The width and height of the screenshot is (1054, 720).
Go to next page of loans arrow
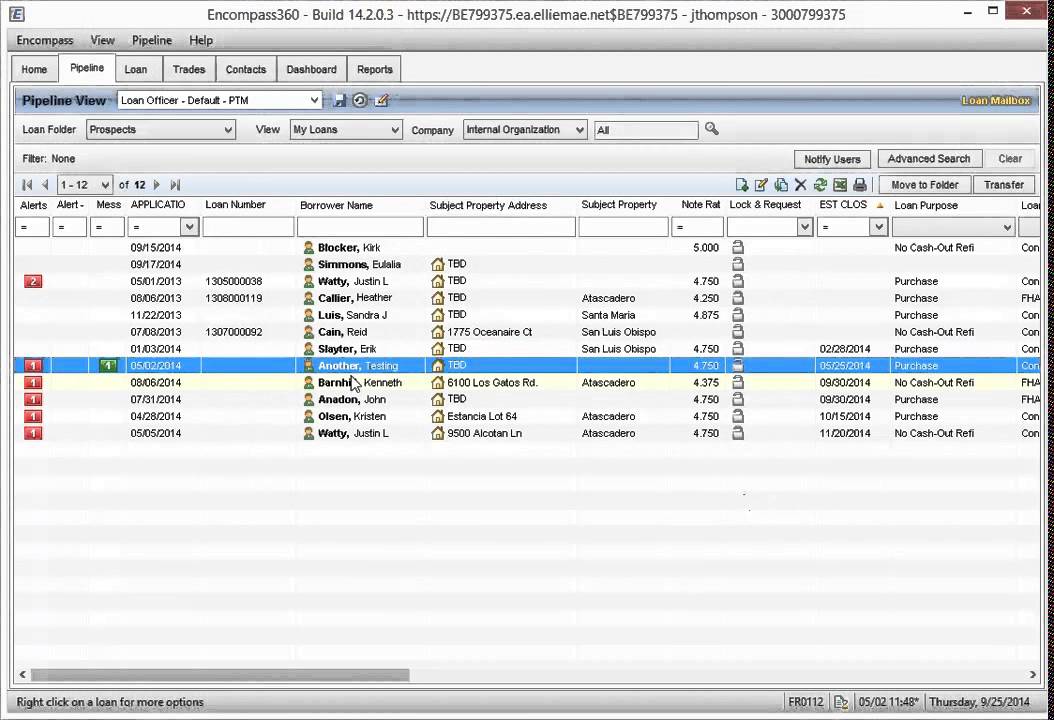[x=157, y=185]
